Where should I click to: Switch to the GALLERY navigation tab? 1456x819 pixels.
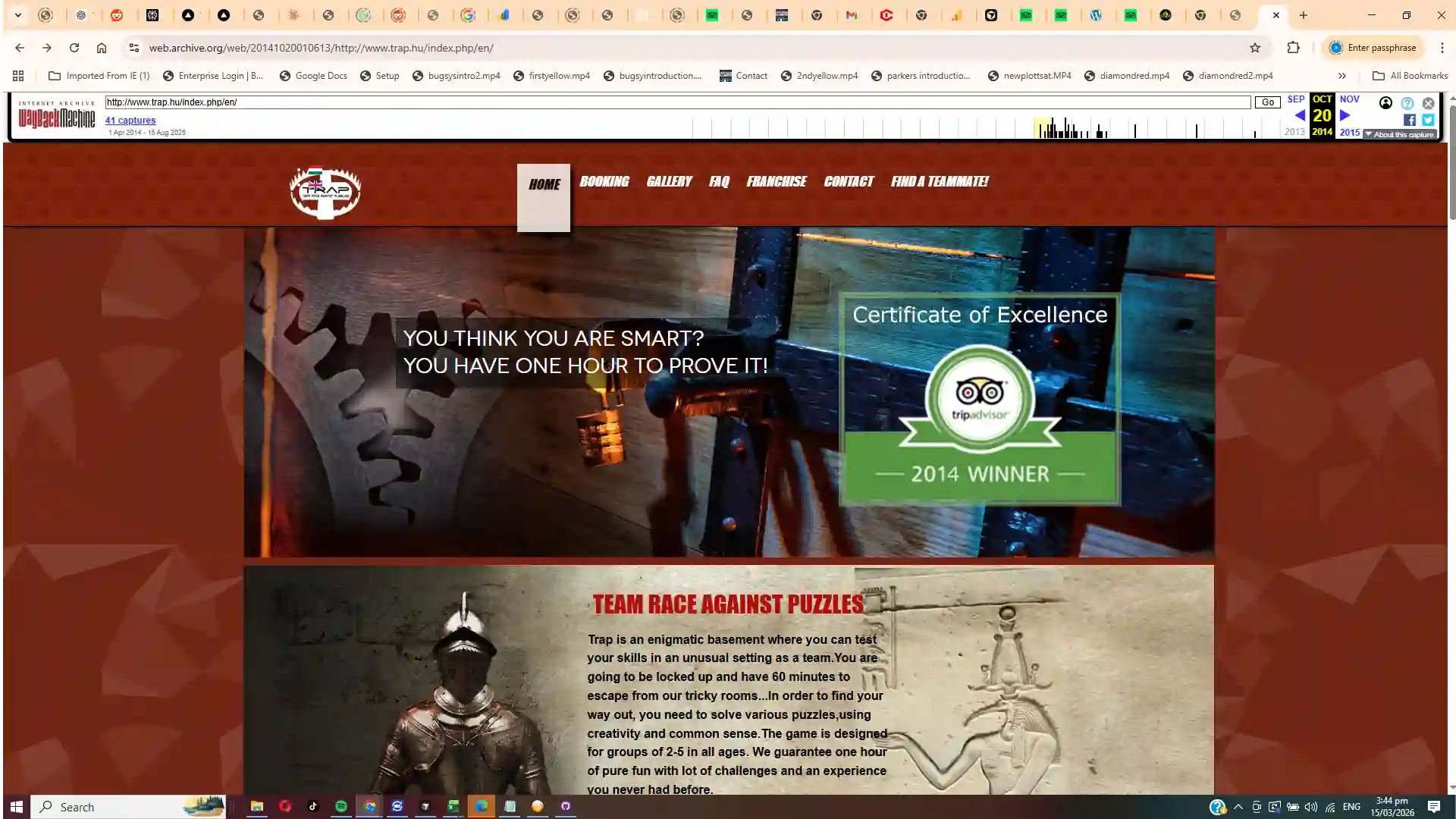(x=670, y=181)
